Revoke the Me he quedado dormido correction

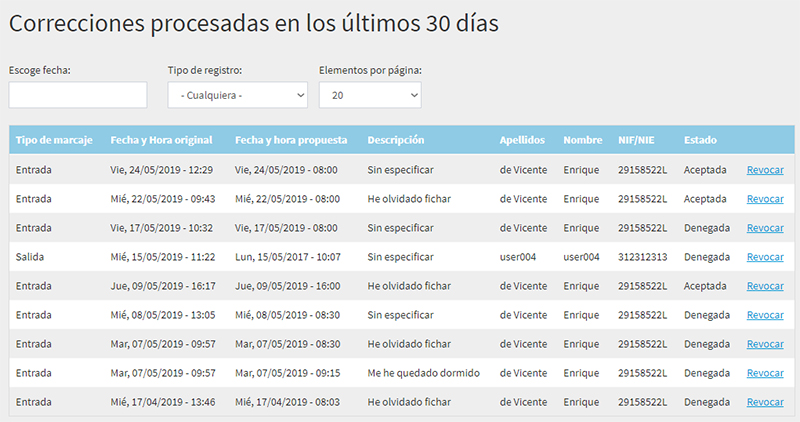(x=765, y=374)
